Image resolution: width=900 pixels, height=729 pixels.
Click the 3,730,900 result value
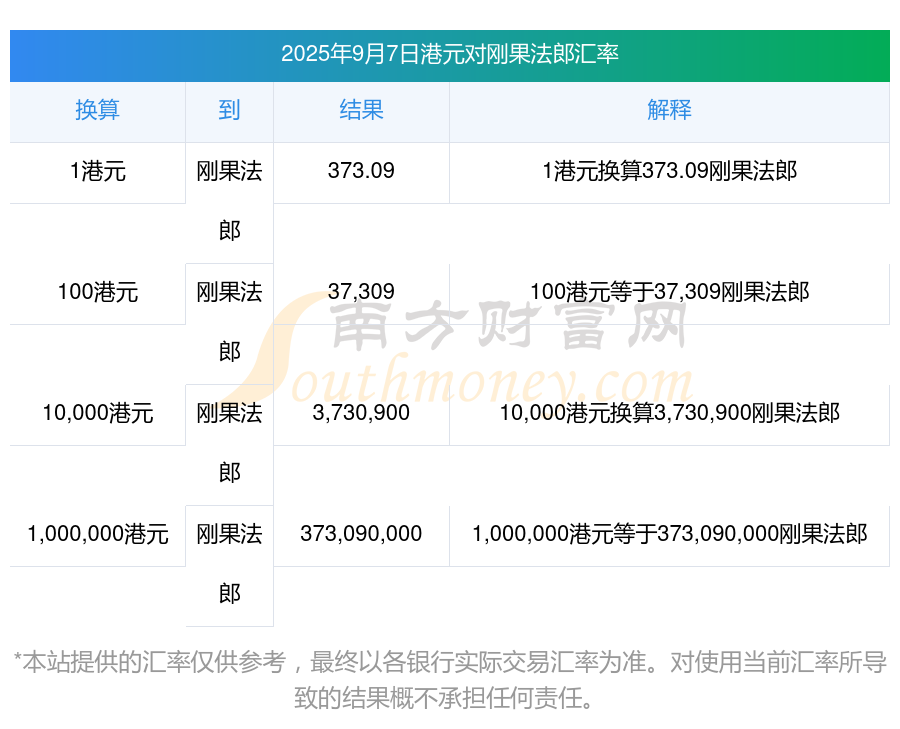coord(361,413)
